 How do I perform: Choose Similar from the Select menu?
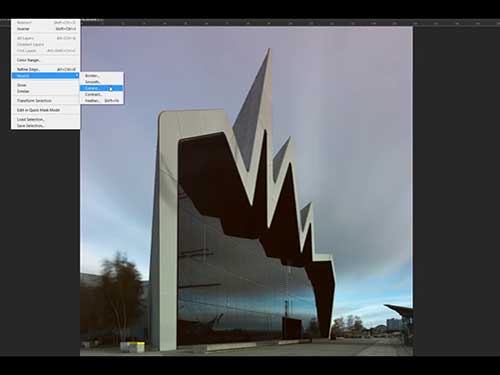[x=45, y=91]
